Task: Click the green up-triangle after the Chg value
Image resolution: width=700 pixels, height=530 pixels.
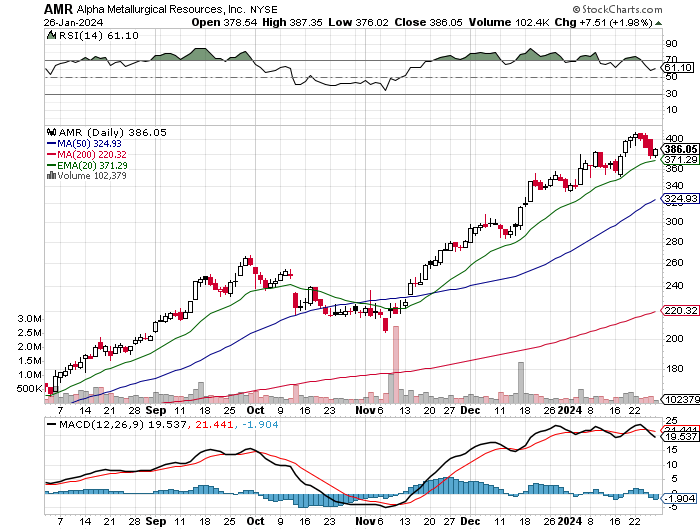Action: coord(658,23)
